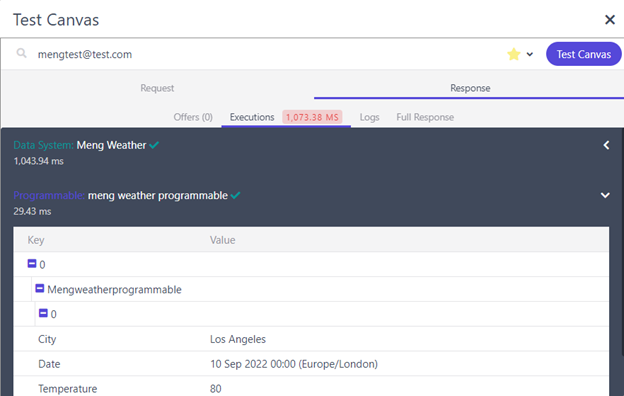Open the Offers (0) tab
The width and height of the screenshot is (624, 396).
pyautogui.click(x=193, y=117)
